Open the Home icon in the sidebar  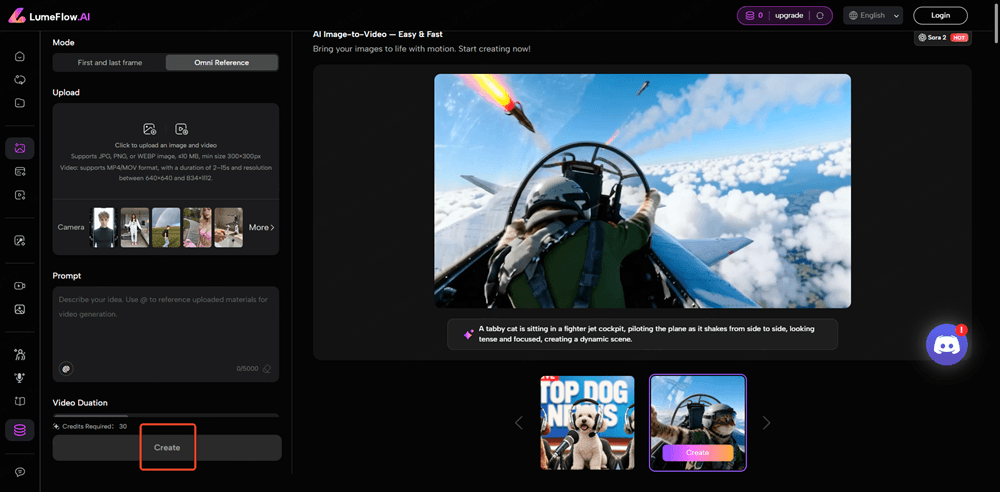tap(19, 56)
